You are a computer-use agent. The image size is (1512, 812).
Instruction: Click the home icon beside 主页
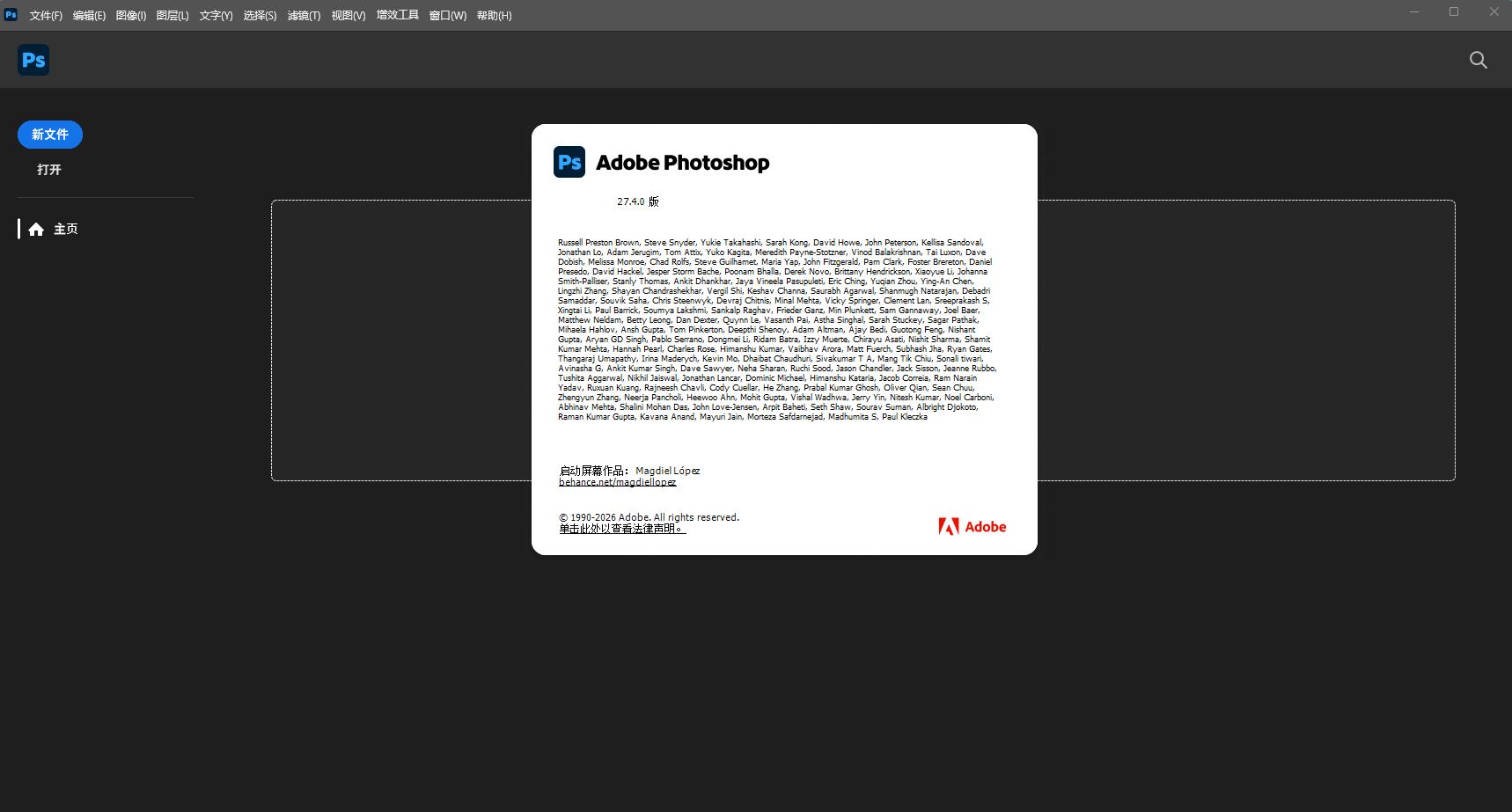point(36,230)
